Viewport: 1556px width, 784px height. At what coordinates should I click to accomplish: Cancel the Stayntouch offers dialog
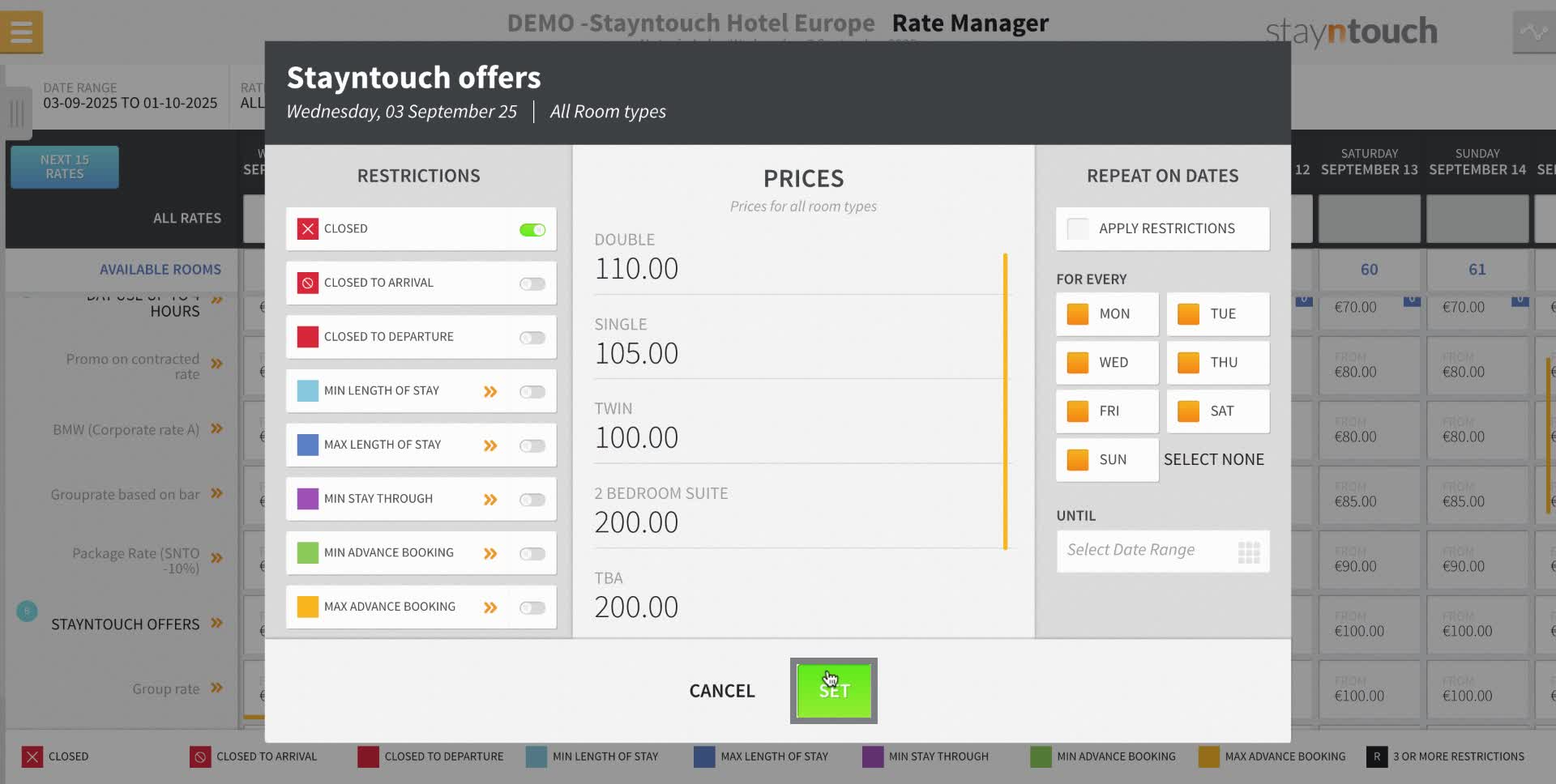pyautogui.click(x=722, y=691)
